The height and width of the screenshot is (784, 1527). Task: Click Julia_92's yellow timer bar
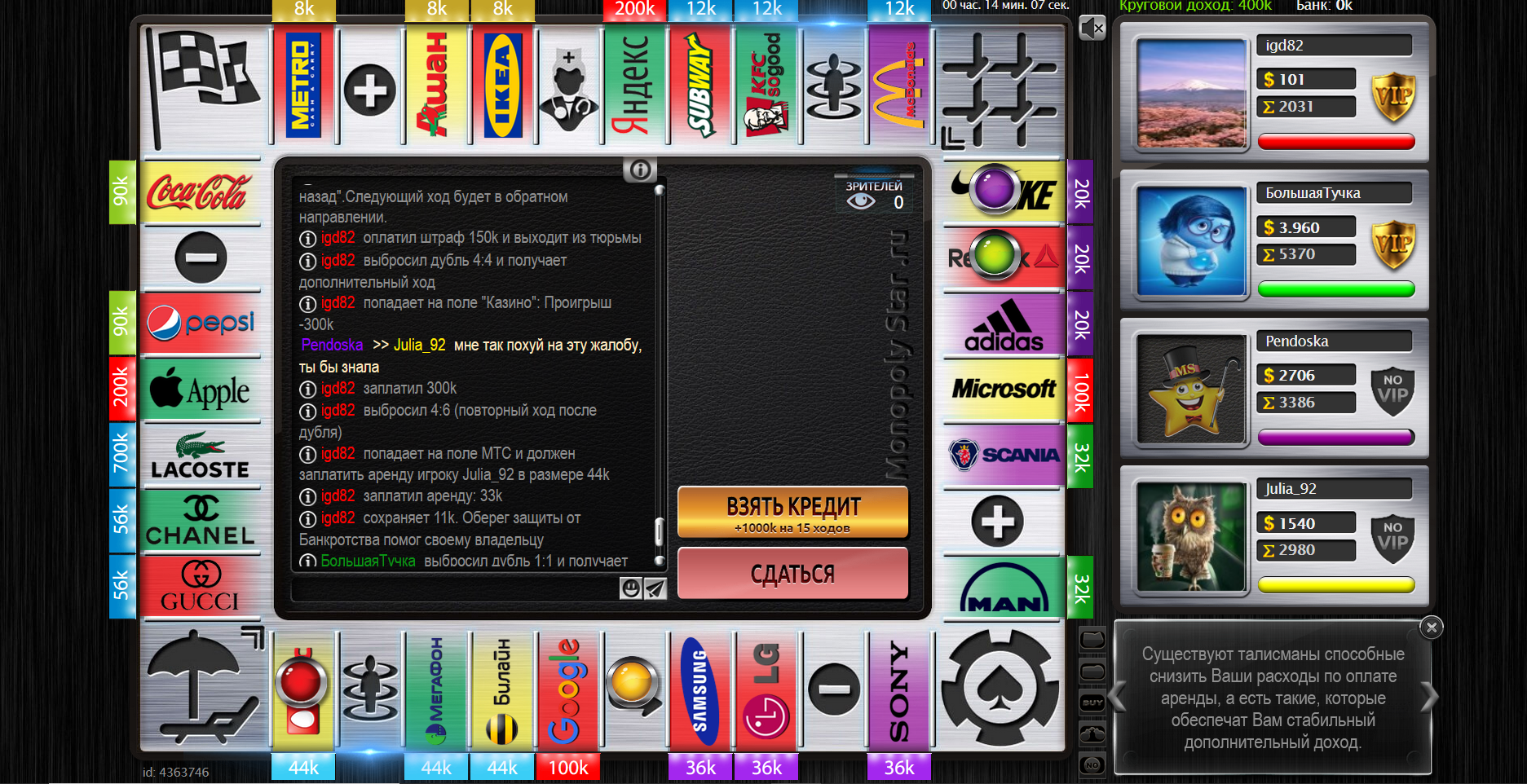pos(1335,584)
